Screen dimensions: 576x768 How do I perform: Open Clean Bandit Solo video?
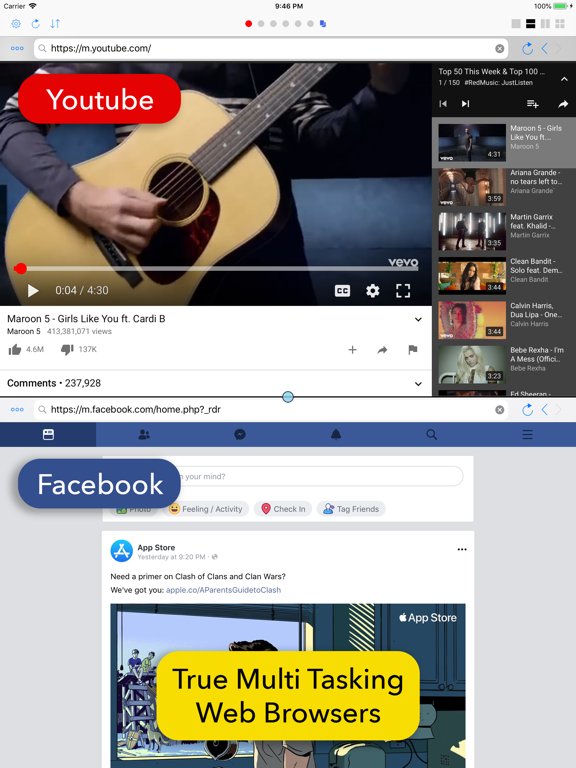[504, 275]
